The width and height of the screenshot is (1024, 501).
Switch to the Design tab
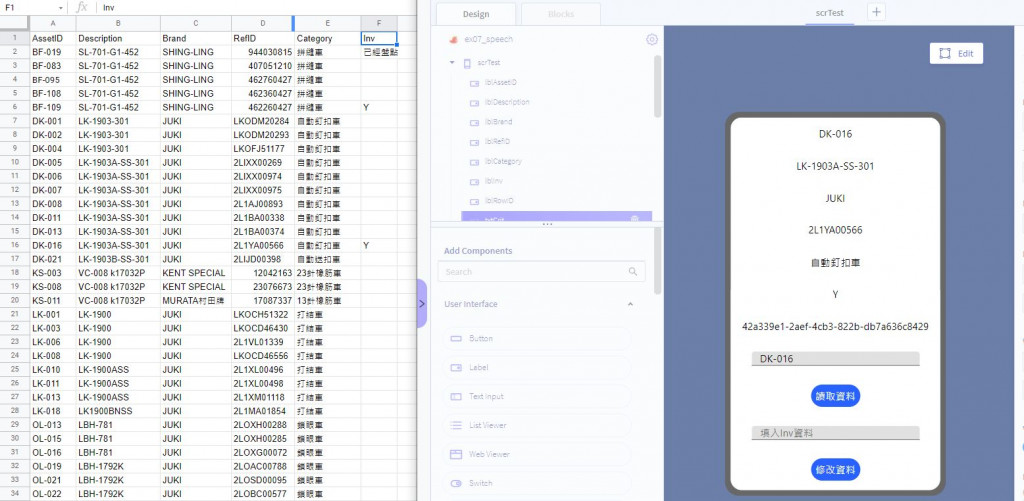coord(476,14)
